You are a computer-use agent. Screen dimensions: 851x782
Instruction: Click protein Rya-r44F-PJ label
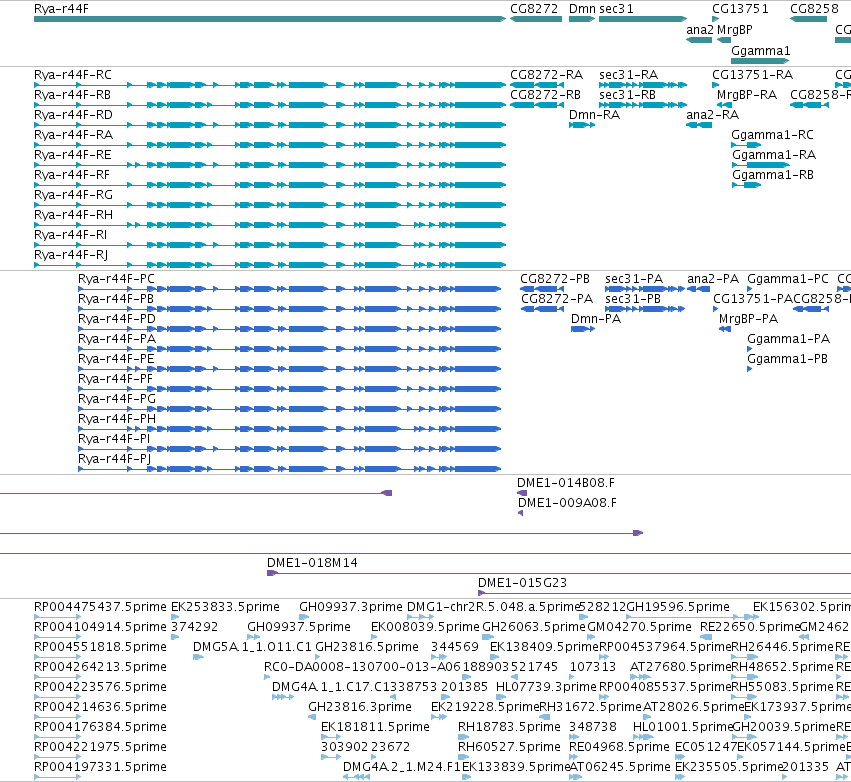pyautogui.click(x=115, y=459)
